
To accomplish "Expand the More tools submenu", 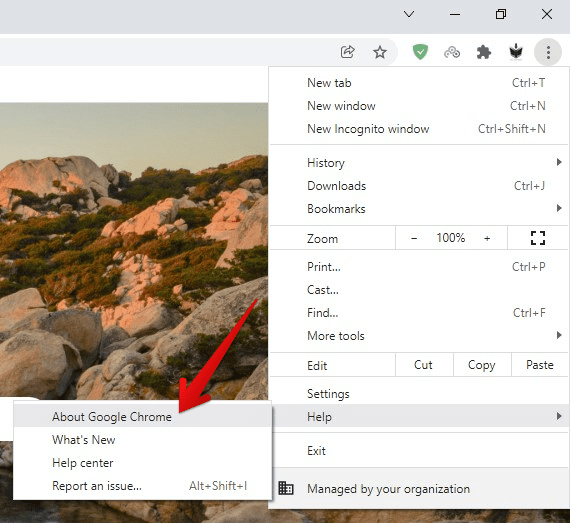I will click(x=419, y=335).
